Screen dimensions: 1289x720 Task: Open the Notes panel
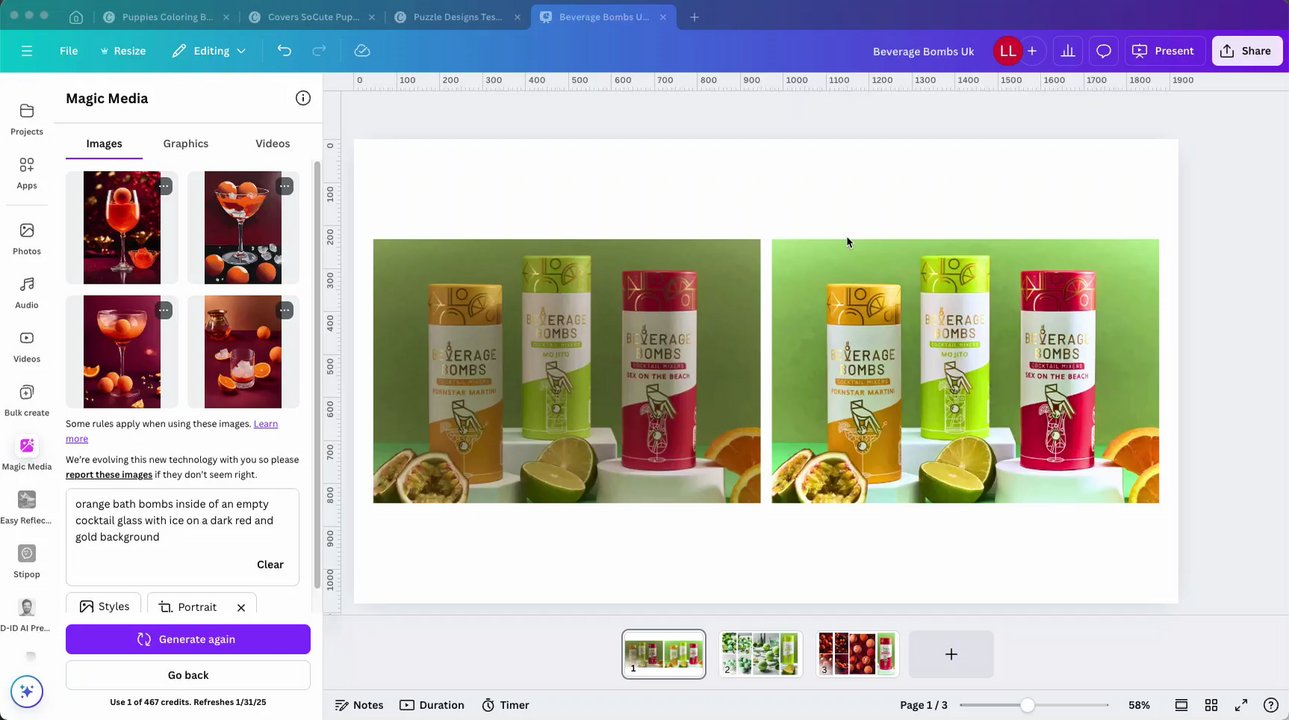coord(359,705)
